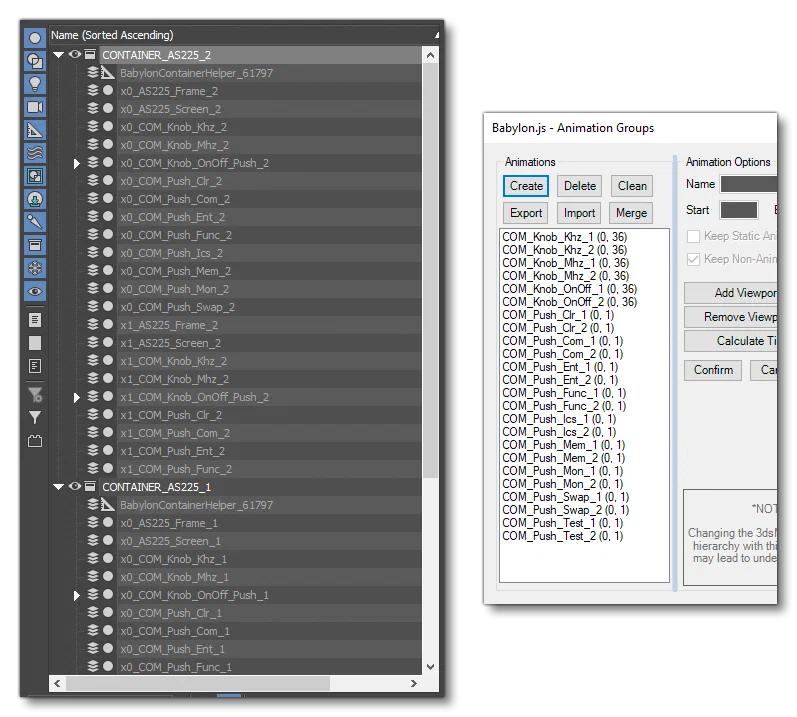Toggle the Display Lights bulb icon
The width and height of the screenshot is (797, 717).
click(x=35, y=84)
